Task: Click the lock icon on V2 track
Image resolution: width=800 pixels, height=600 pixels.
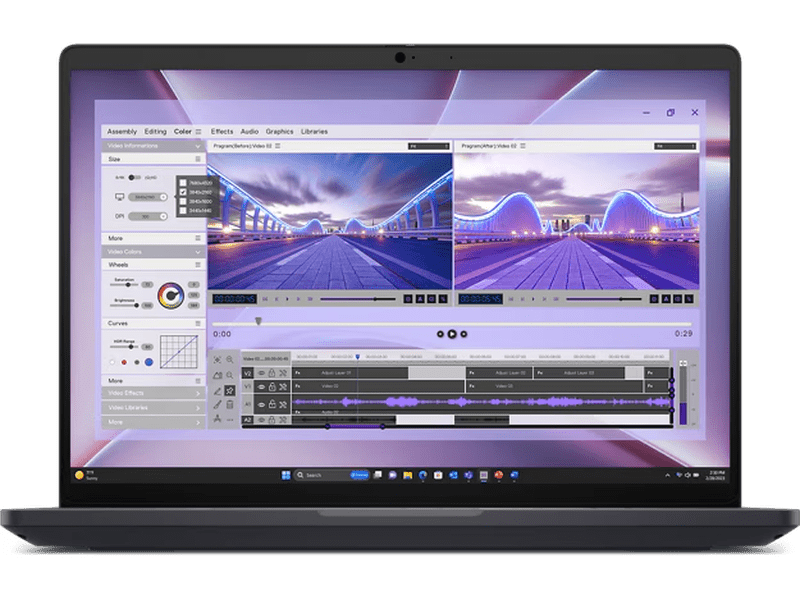Action: point(272,373)
